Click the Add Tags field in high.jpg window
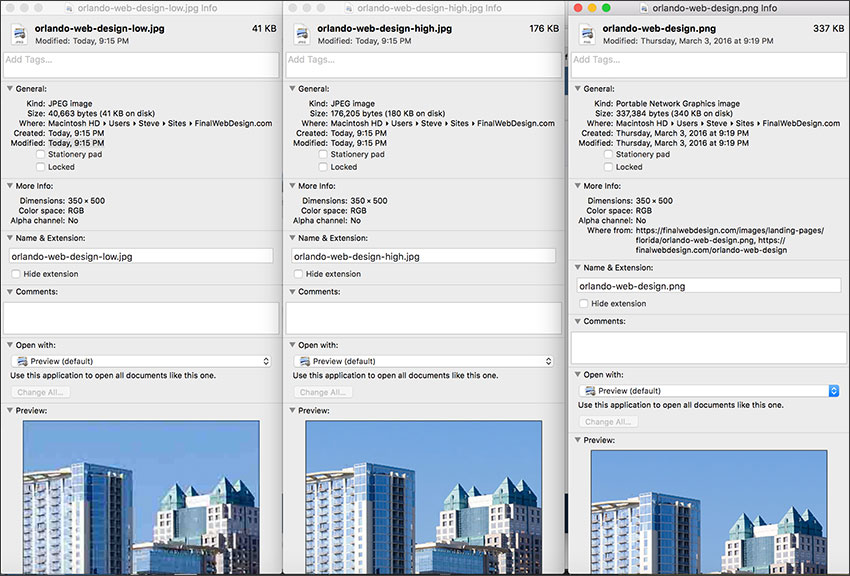 423,64
